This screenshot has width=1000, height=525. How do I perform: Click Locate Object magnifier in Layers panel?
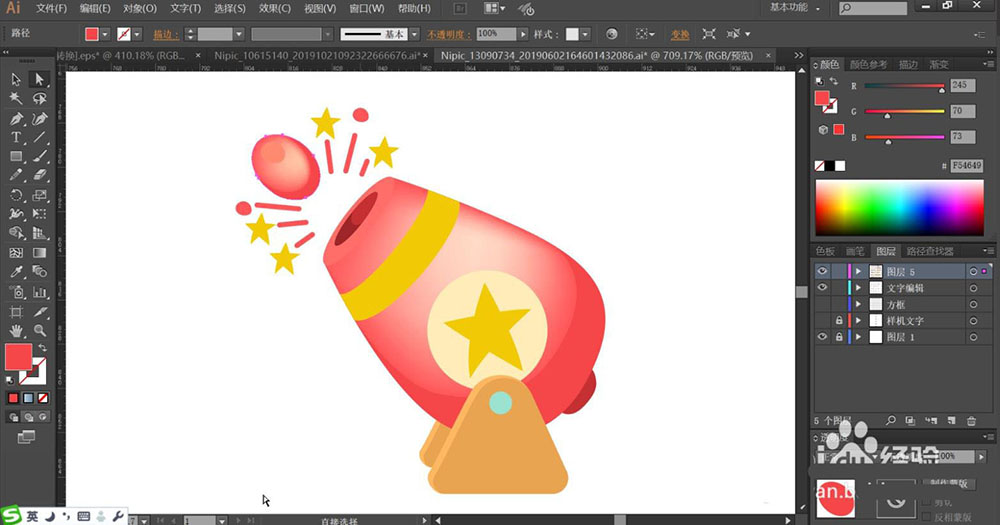(891, 420)
